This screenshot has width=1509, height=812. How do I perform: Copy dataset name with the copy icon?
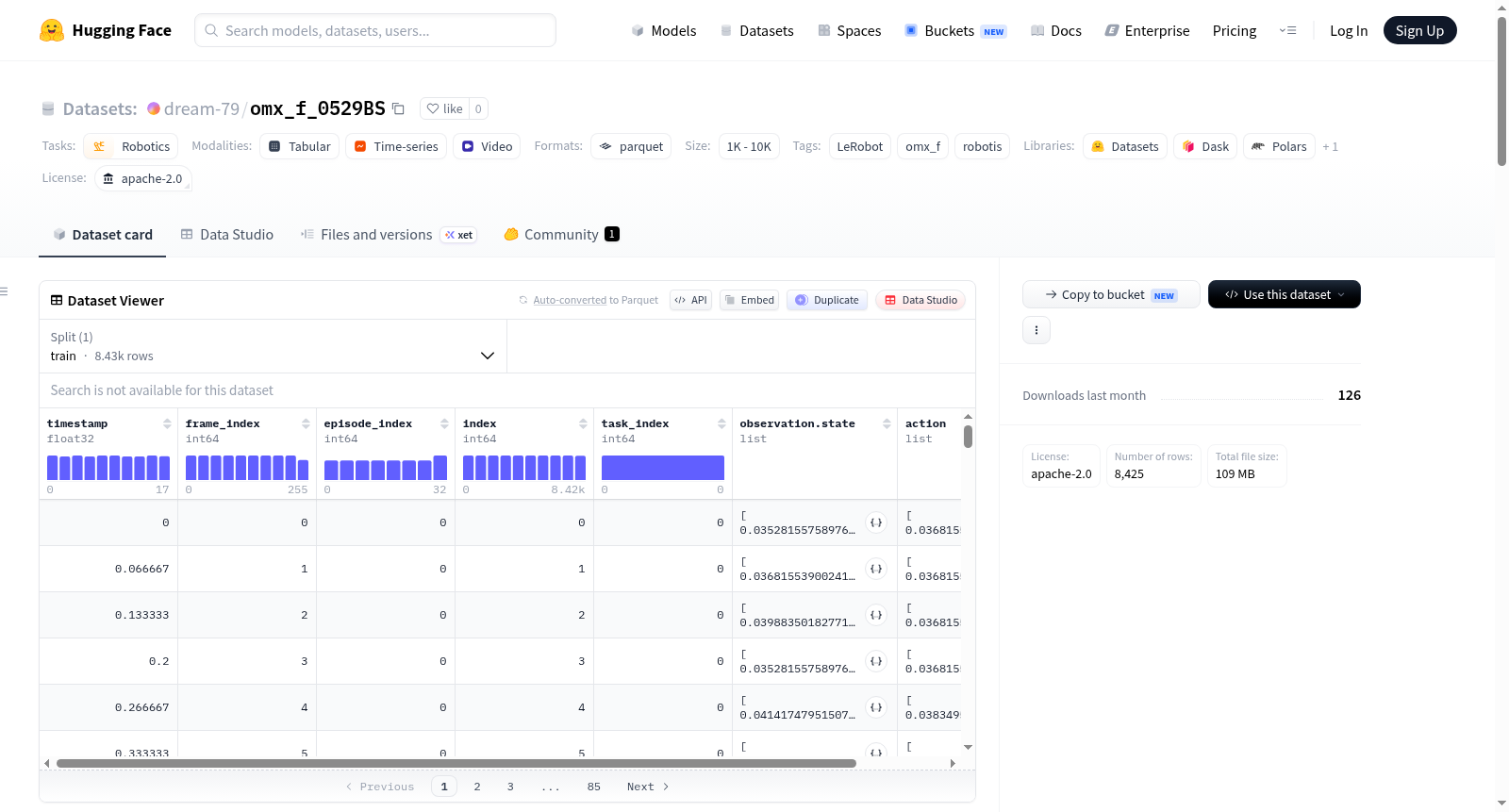pyautogui.click(x=398, y=108)
